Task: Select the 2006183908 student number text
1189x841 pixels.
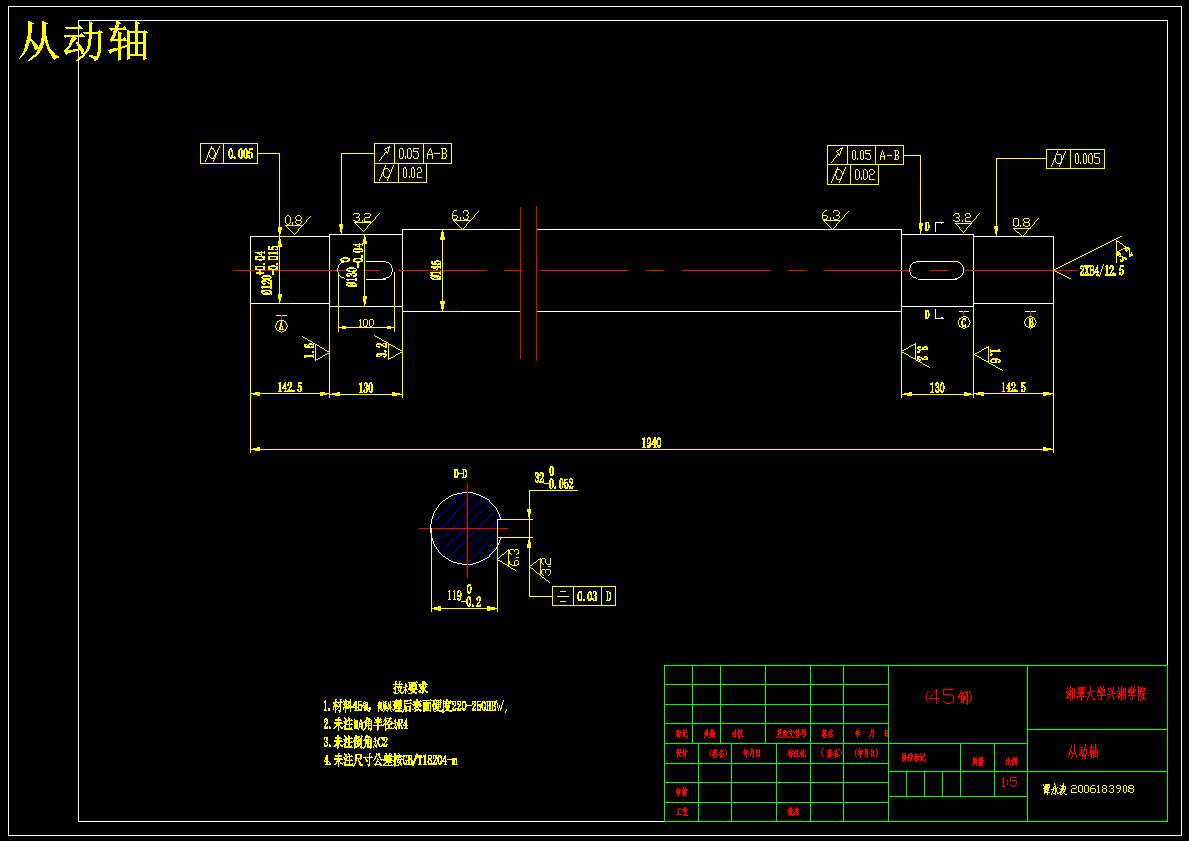Action: pyautogui.click(x=1102, y=789)
